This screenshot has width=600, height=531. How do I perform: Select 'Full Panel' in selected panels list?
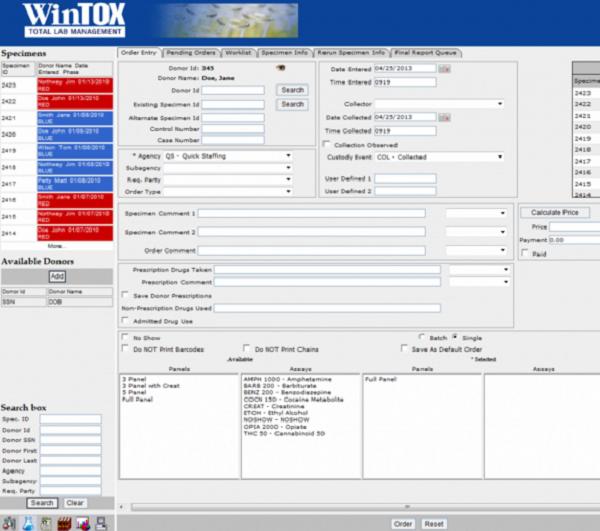(x=381, y=379)
